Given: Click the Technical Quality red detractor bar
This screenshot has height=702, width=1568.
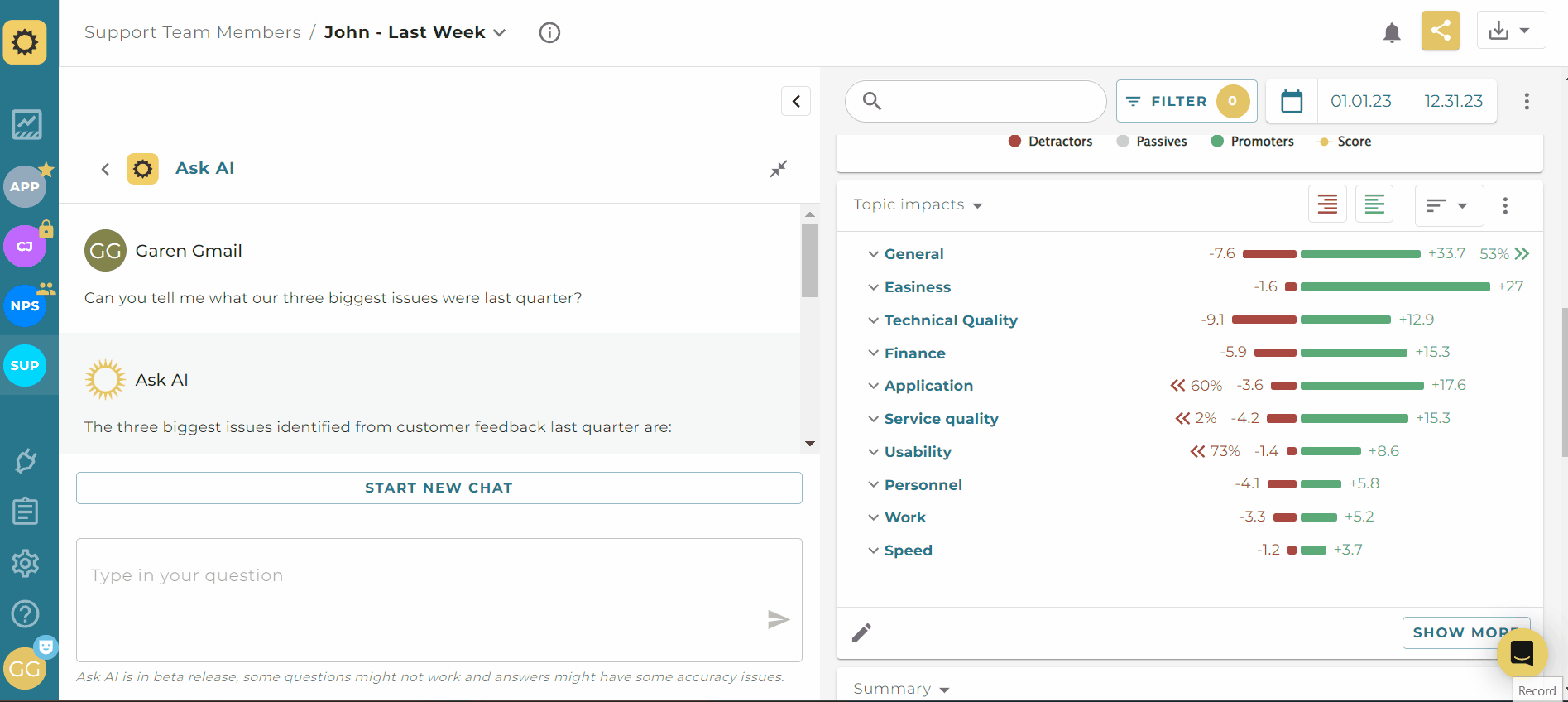Looking at the screenshot, I should [1264, 320].
